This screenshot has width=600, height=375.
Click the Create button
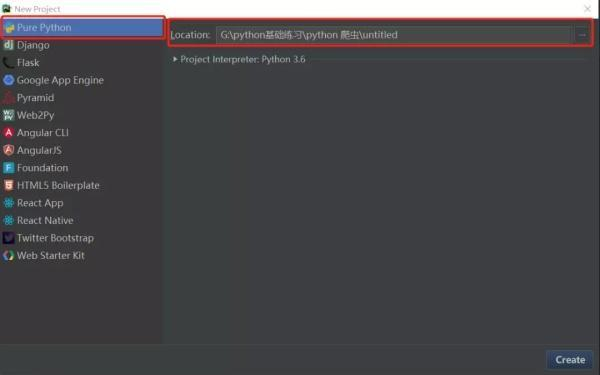point(570,360)
